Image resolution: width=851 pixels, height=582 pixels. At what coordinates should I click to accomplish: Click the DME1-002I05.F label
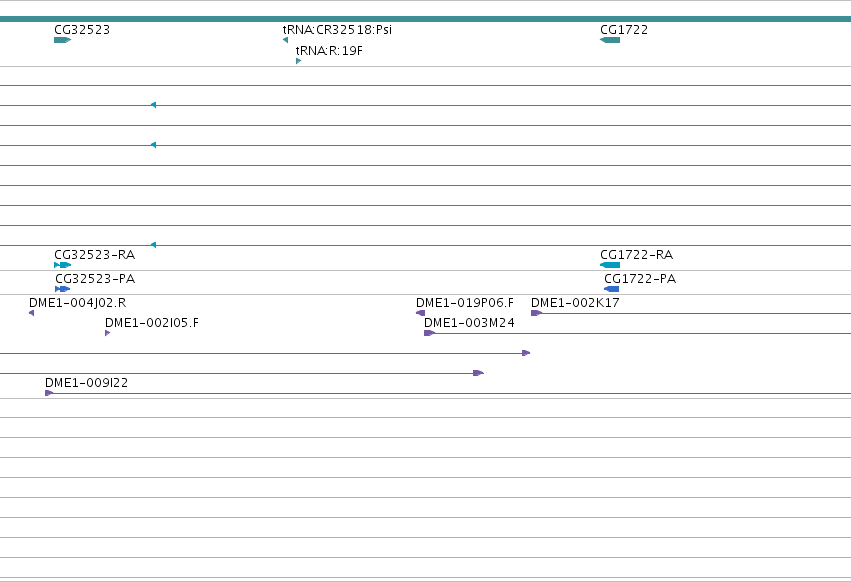tap(152, 322)
